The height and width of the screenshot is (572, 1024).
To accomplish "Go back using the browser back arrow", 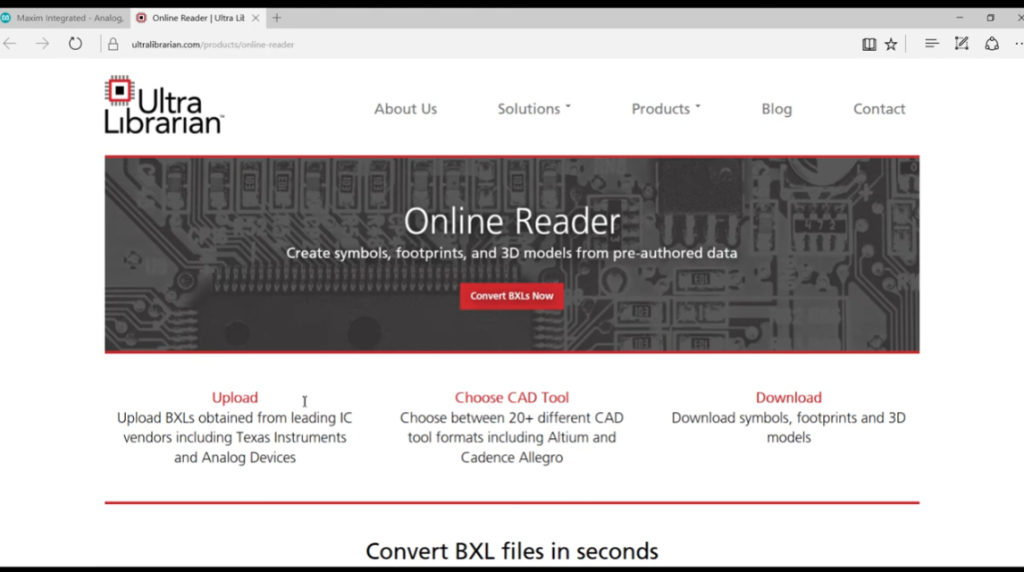I will pyautogui.click(x=11, y=44).
